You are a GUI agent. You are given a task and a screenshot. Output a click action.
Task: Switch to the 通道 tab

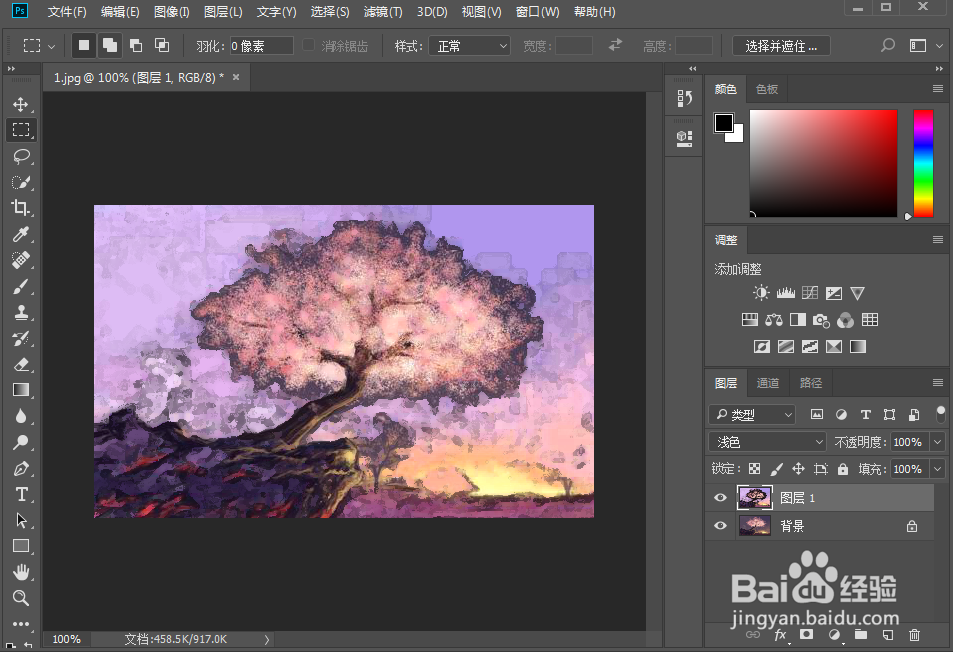coord(768,383)
